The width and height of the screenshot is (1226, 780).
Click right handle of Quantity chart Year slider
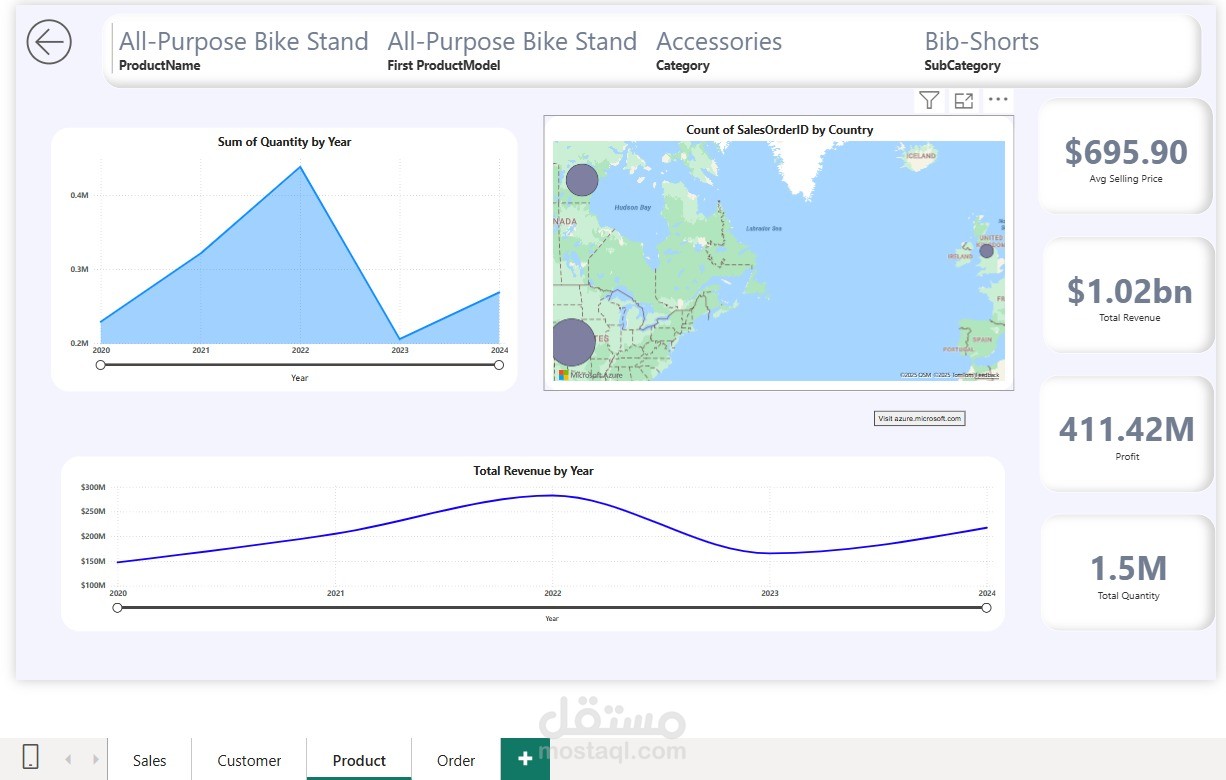tap(499, 365)
